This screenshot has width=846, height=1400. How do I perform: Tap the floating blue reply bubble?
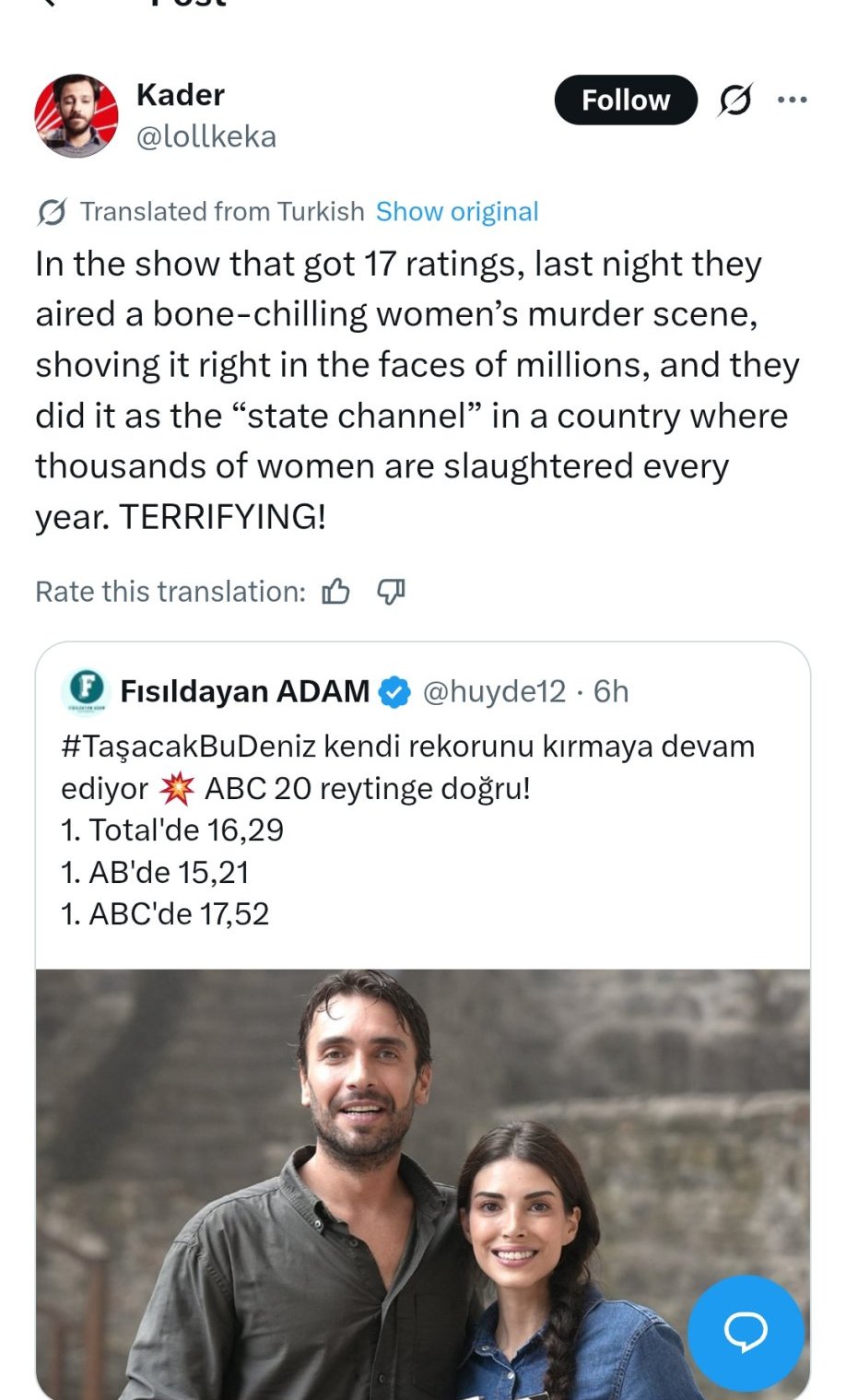[x=746, y=1332]
